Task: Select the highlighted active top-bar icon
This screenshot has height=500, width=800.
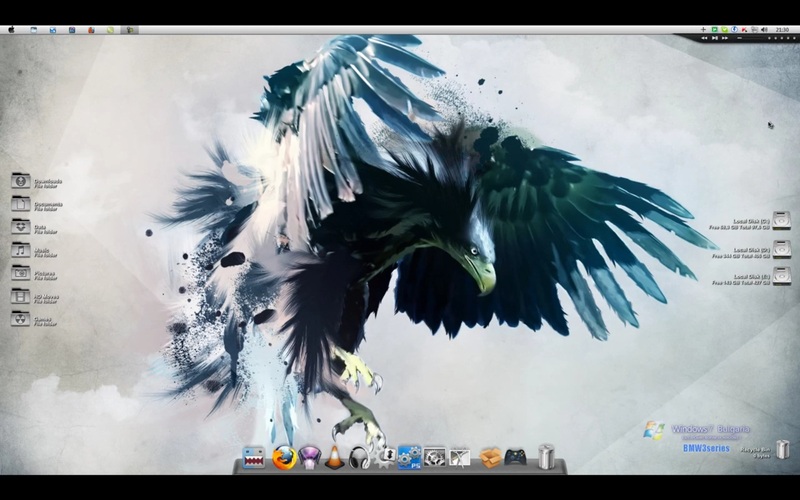Action: (130, 30)
